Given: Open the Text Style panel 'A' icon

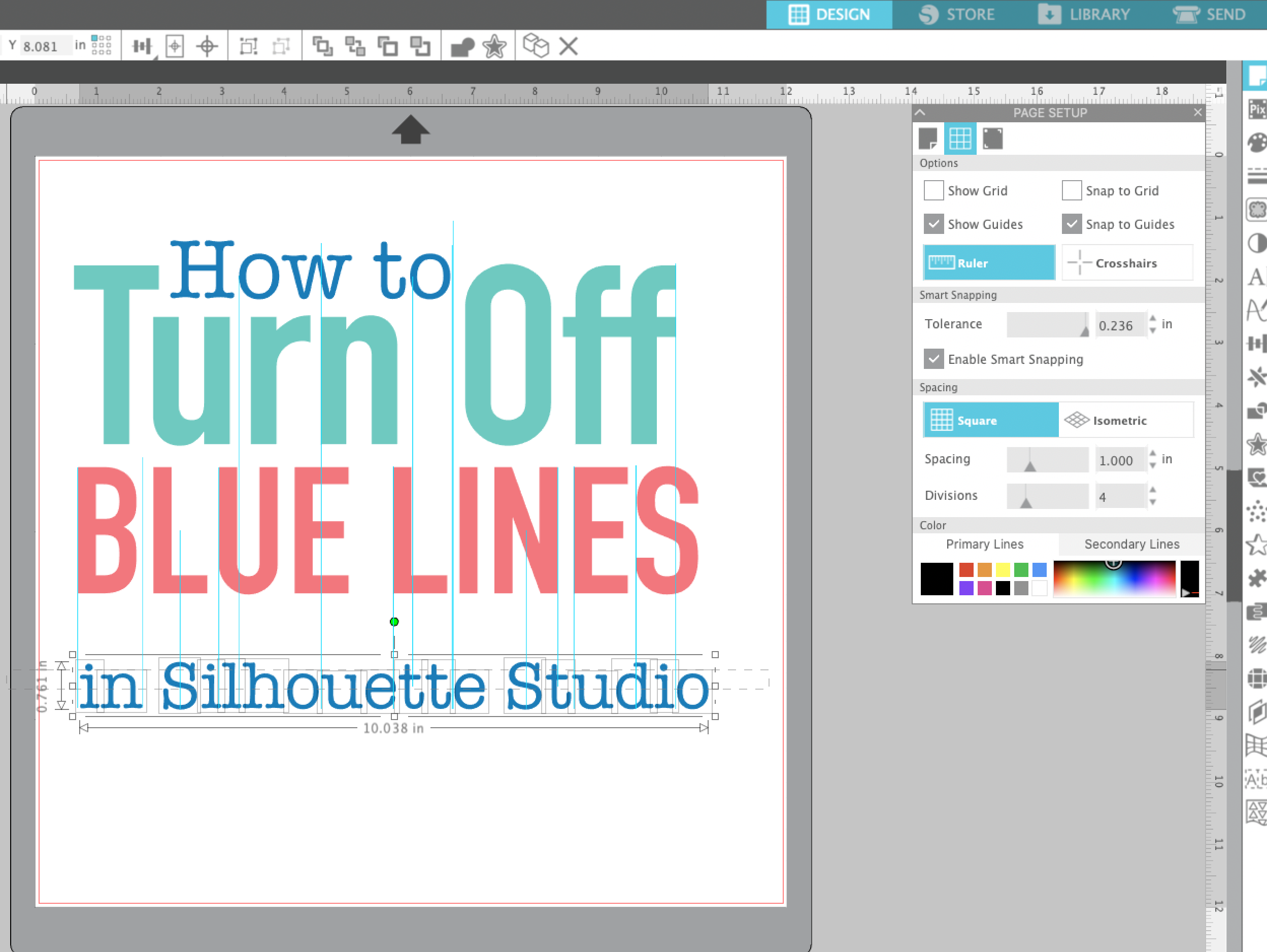Looking at the screenshot, I should [1257, 277].
